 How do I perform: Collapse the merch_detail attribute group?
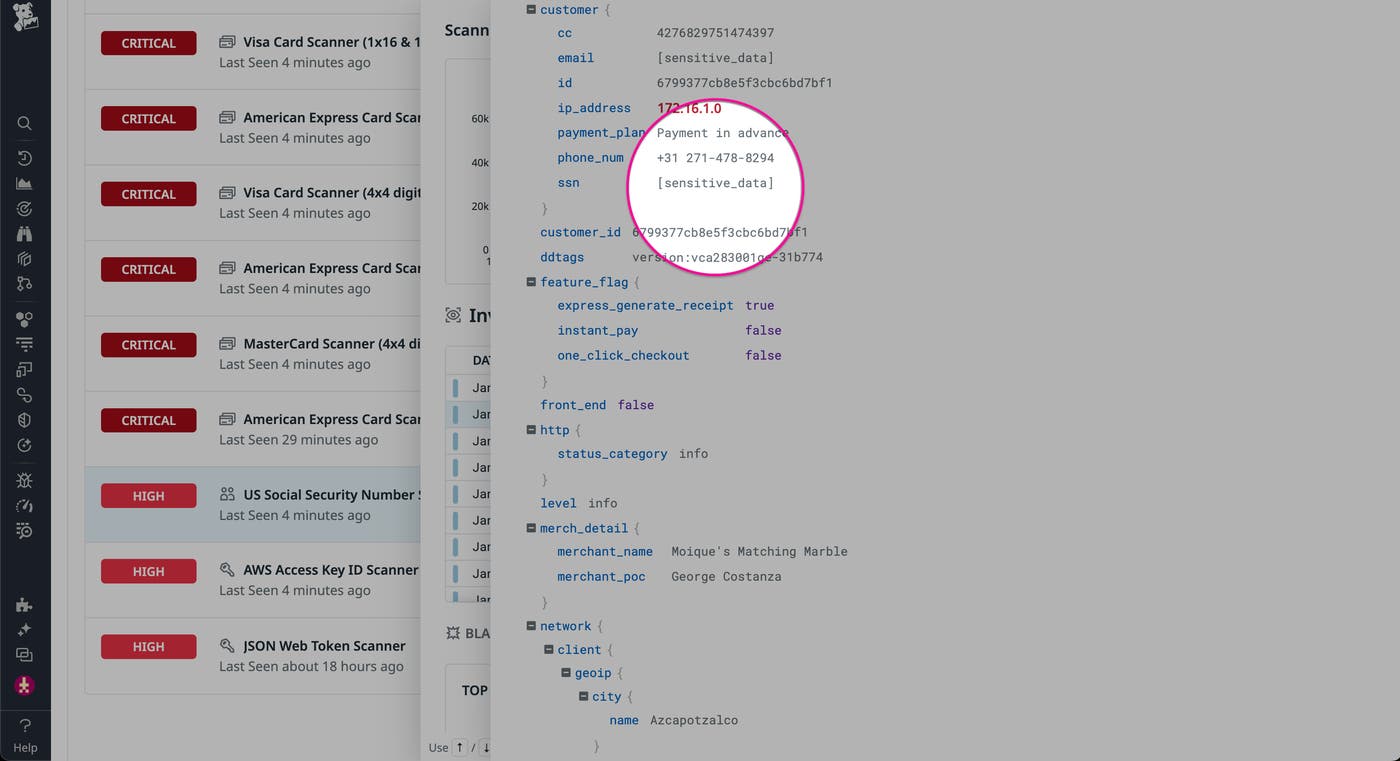point(532,528)
